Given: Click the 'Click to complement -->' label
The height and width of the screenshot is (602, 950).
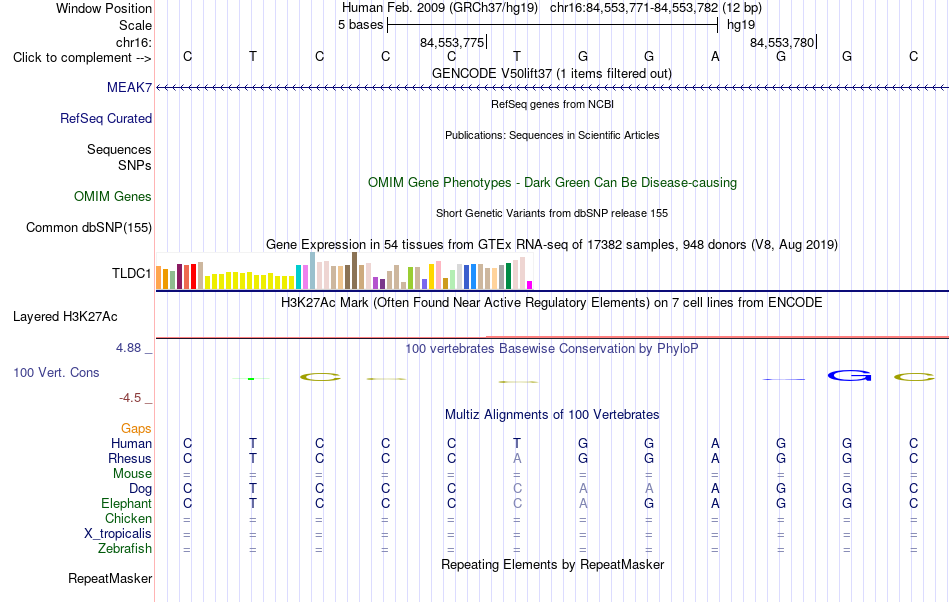Looking at the screenshot, I should 82,58.
